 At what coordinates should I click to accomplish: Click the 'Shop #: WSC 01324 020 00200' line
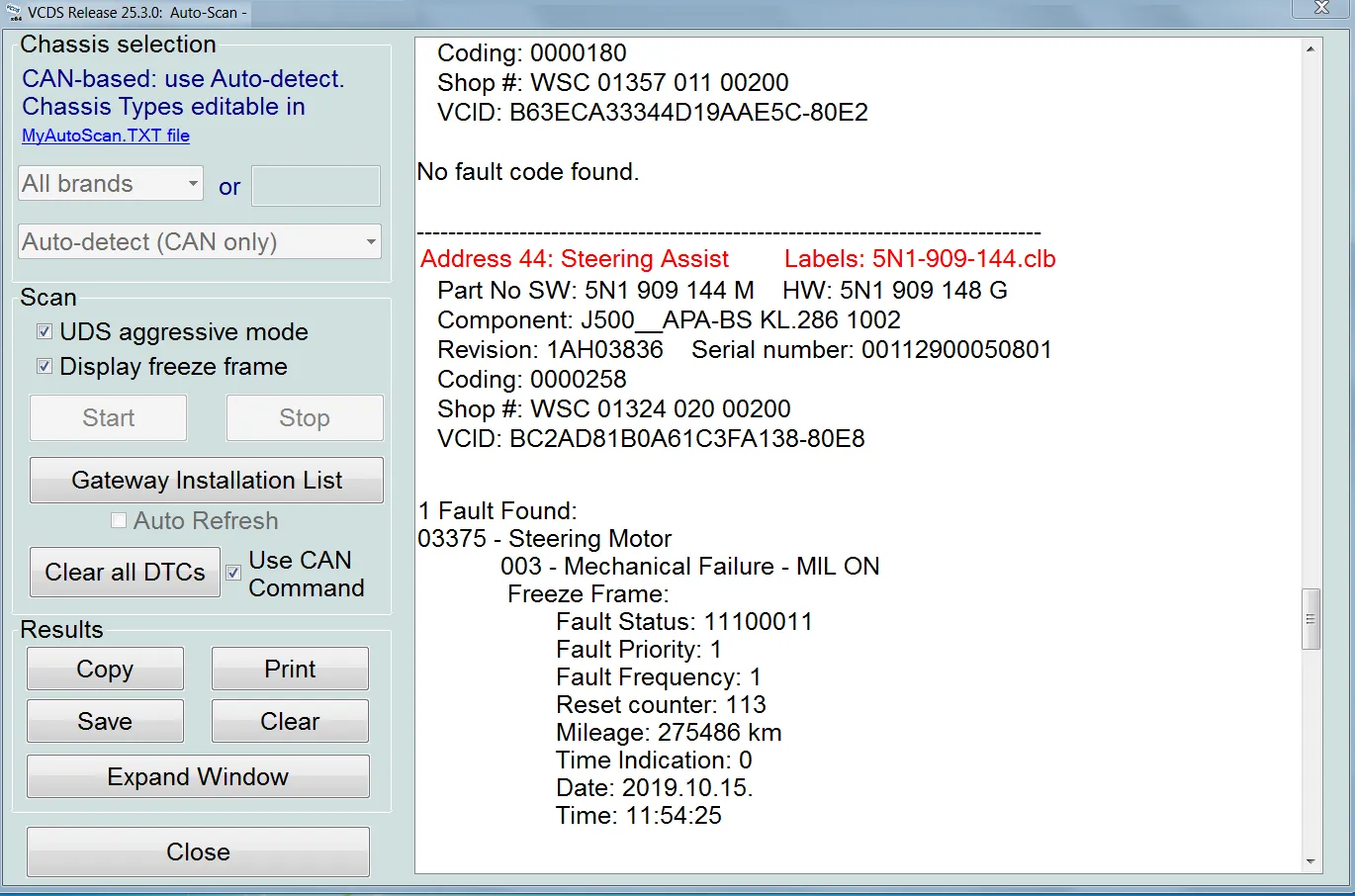[614, 409]
